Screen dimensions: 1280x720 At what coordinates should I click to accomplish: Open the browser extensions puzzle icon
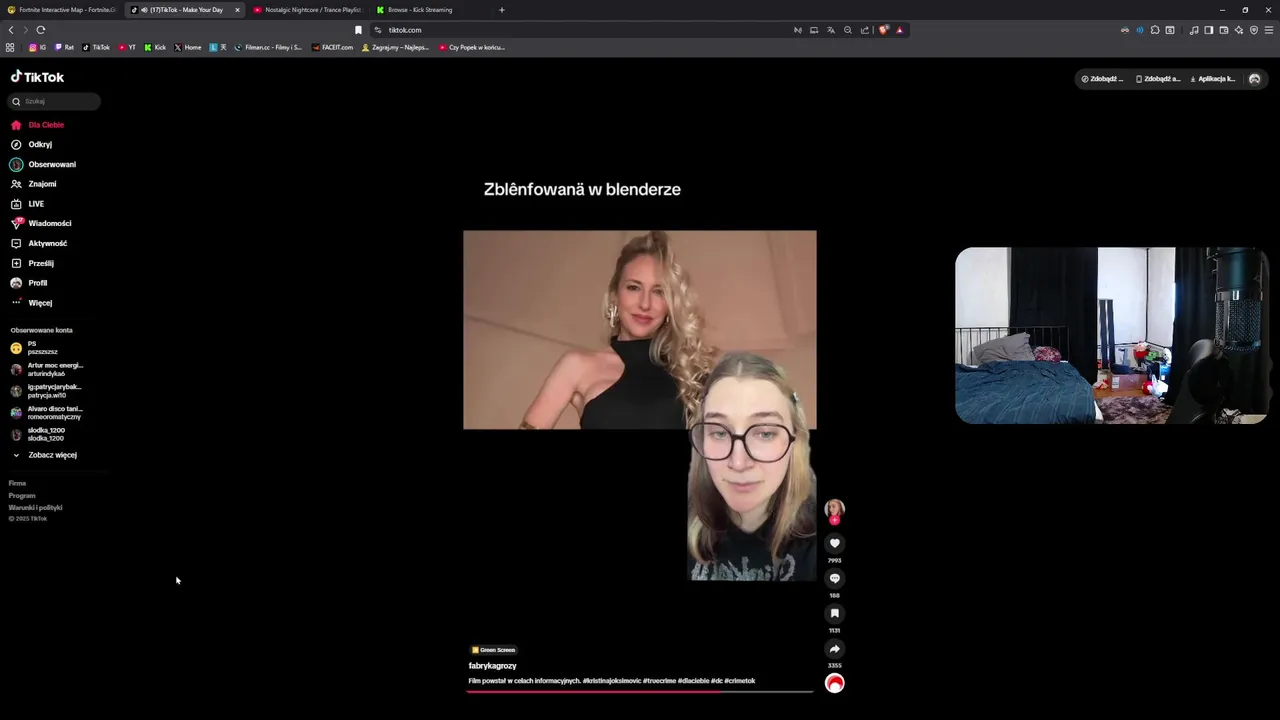tap(1155, 30)
